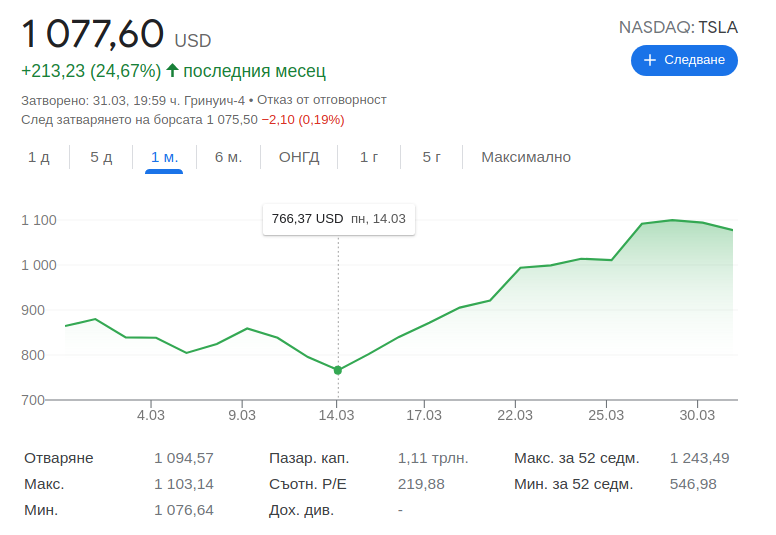
Task: Click the Дох. див. label
Action: tap(301, 510)
